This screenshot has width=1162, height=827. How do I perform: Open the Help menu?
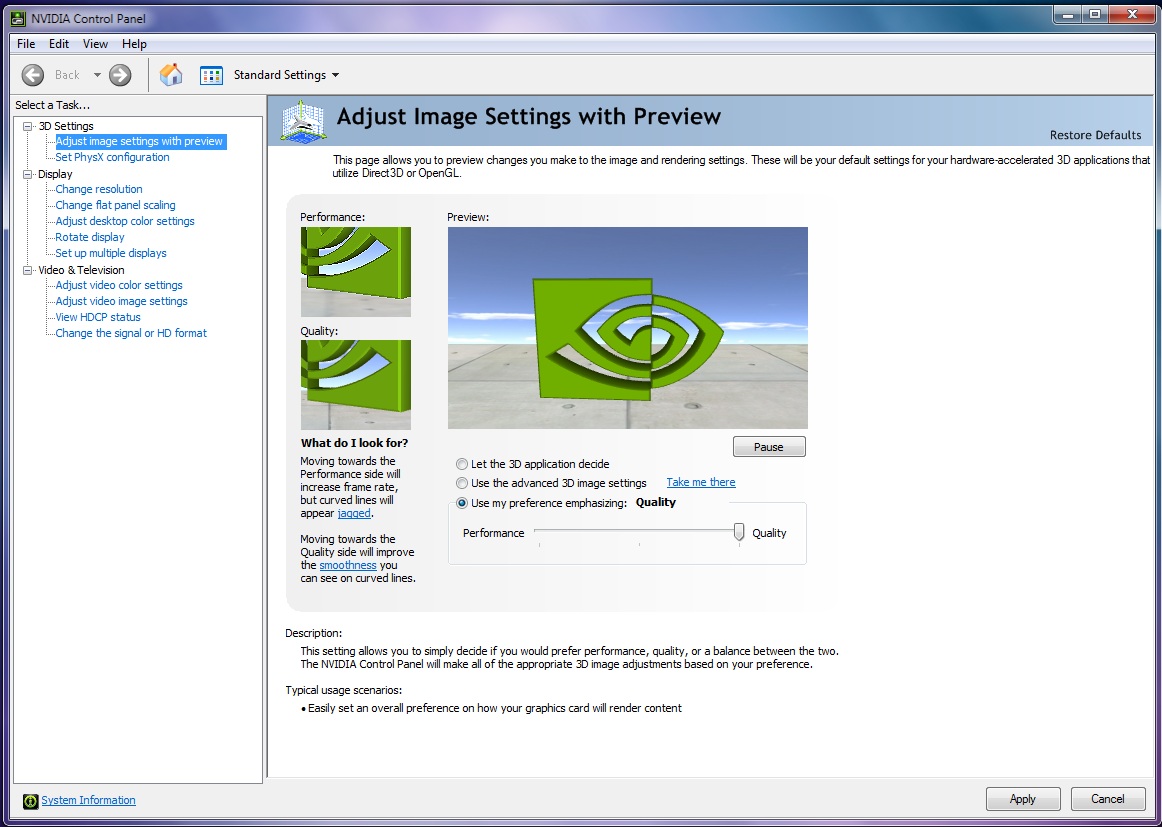(x=134, y=44)
